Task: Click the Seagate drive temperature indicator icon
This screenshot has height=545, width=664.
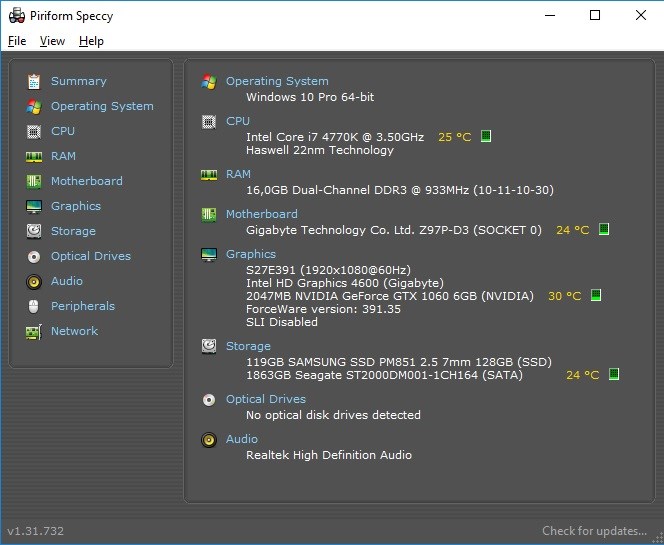Action: (x=614, y=374)
